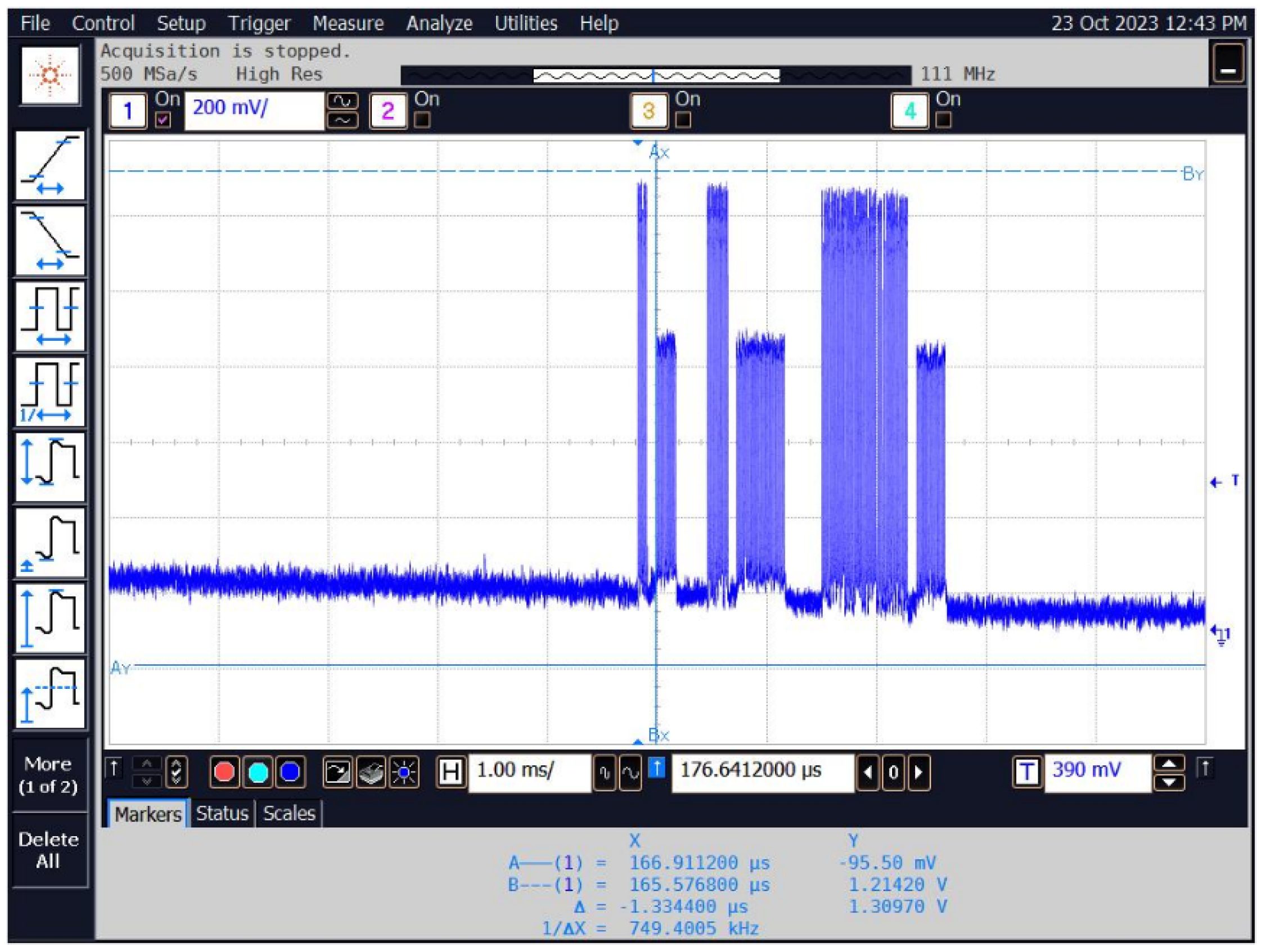Open the Trigger menu

tap(259, 24)
